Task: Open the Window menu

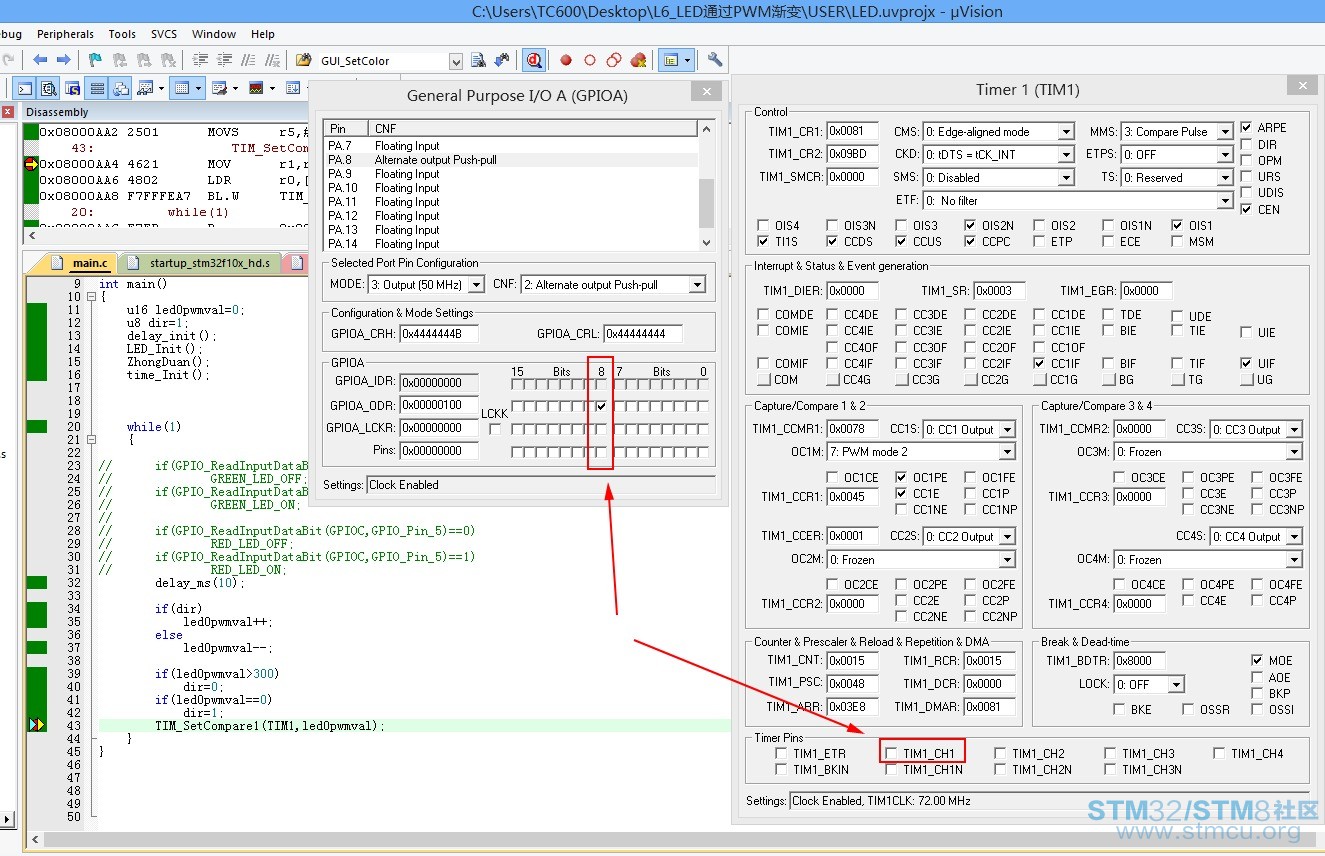Action: [x=214, y=34]
